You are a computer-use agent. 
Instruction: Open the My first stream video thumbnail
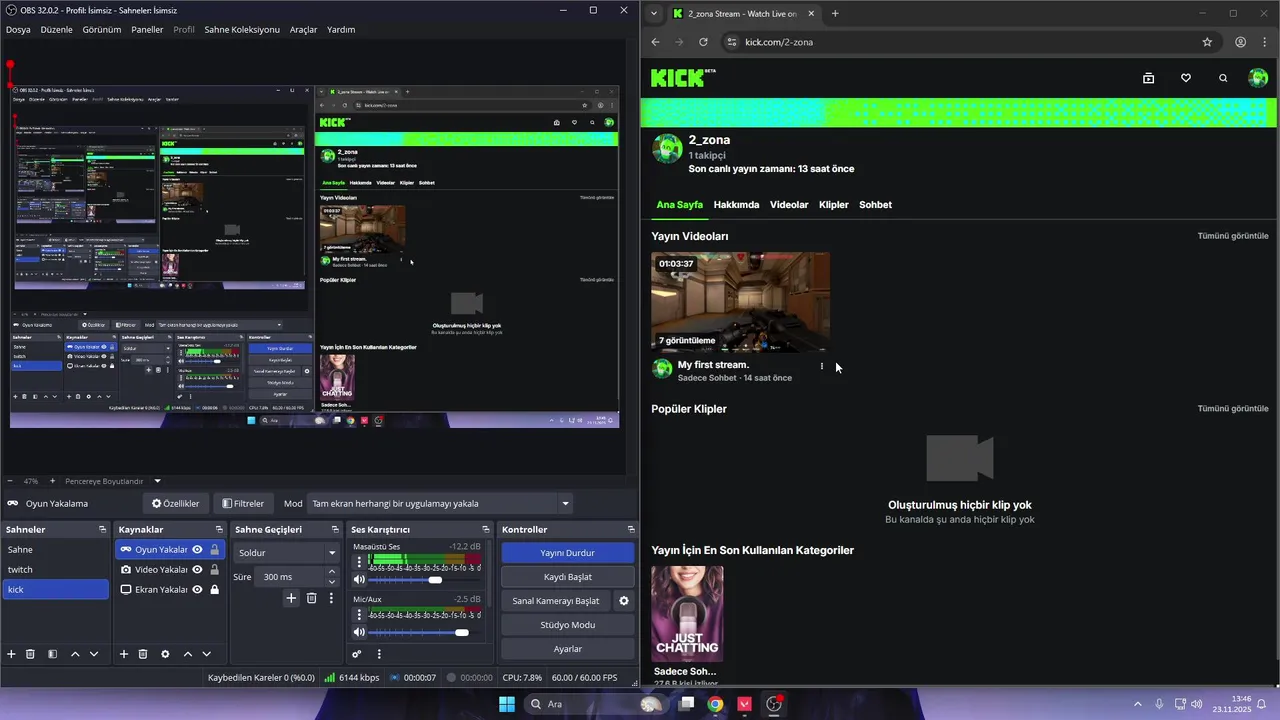[740, 302]
